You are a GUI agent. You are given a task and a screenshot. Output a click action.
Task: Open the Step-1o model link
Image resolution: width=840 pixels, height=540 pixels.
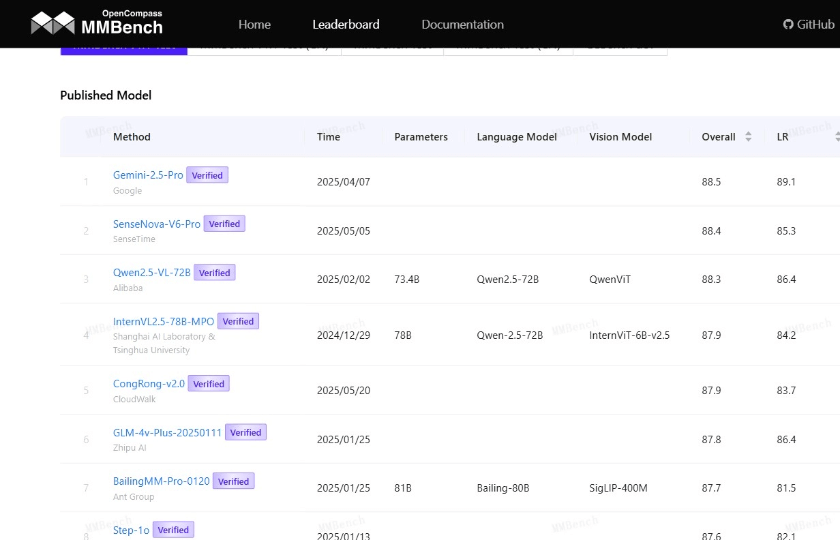click(x=131, y=530)
